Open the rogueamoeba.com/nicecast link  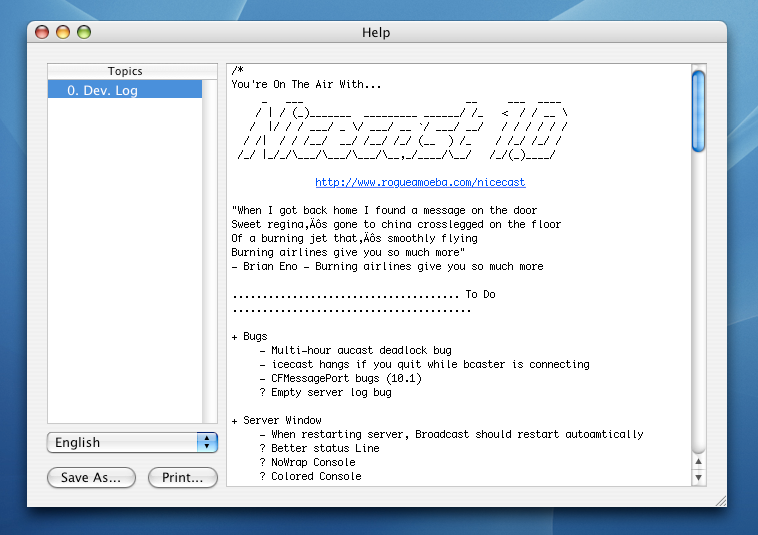(420, 182)
